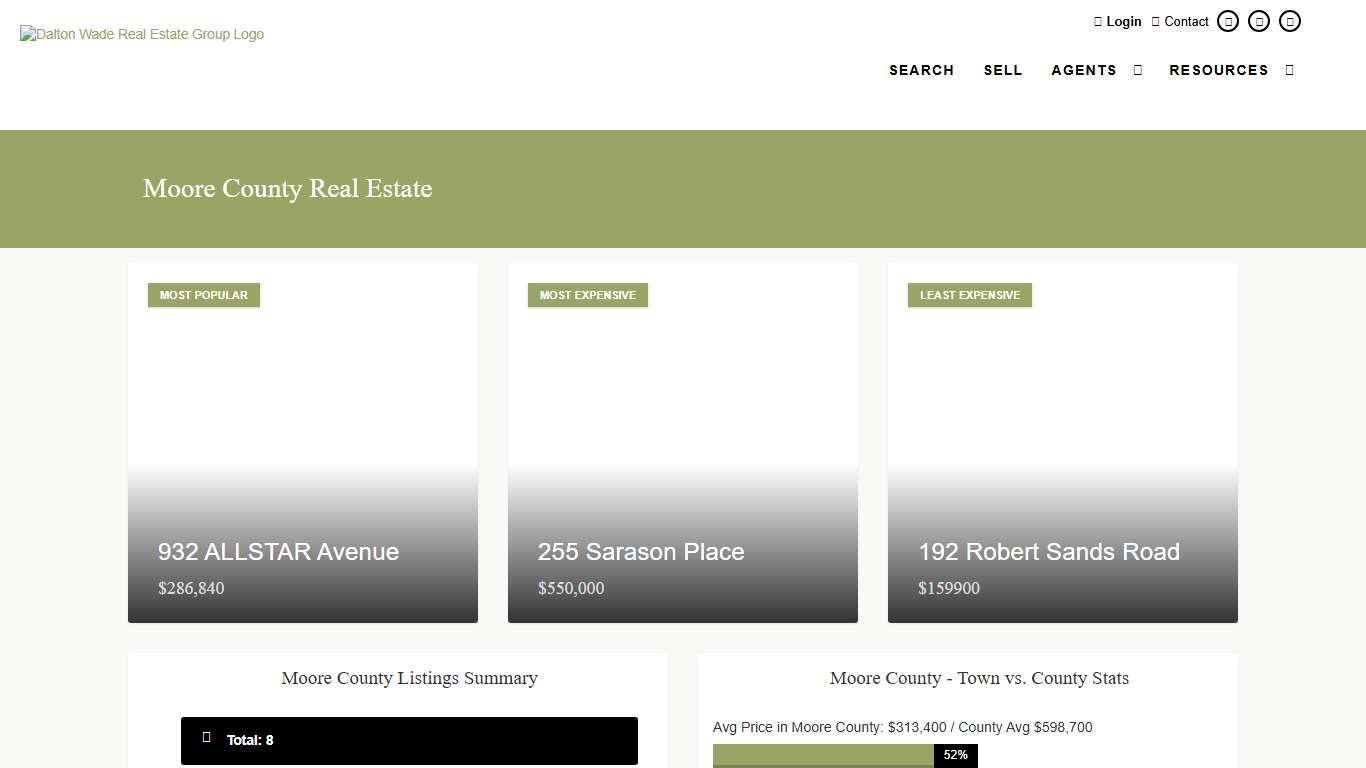1366x768 pixels.
Task: Click the icon beside AGENTS menu
Action: 1137,70
